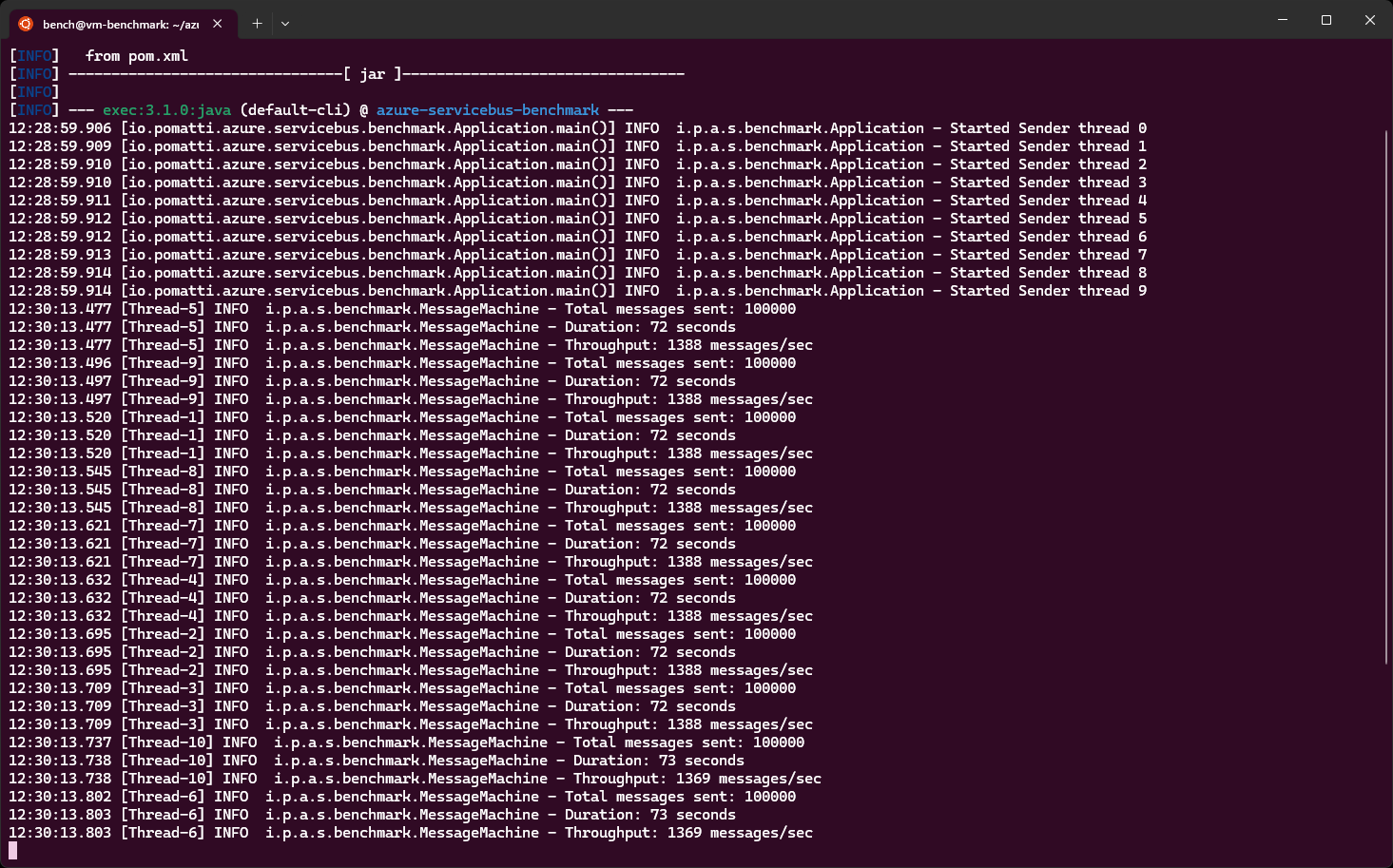This screenshot has height=868, width=1393.
Task: Click [Thread-10] Duration: 73 seconds line
Action: (377, 761)
